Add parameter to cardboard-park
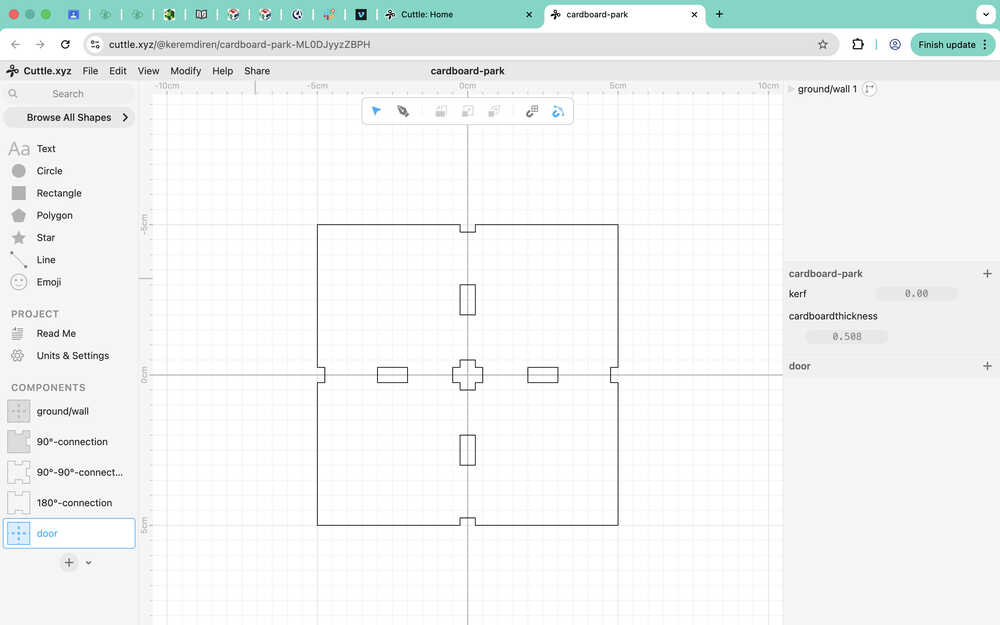Image resolution: width=1000 pixels, height=625 pixels. (x=987, y=274)
